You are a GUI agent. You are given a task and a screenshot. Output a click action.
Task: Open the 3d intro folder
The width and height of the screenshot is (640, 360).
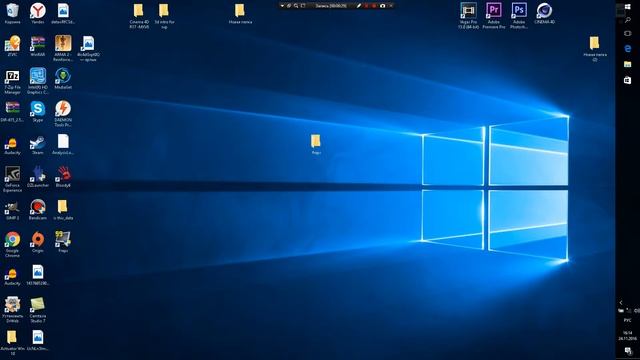point(164,16)
